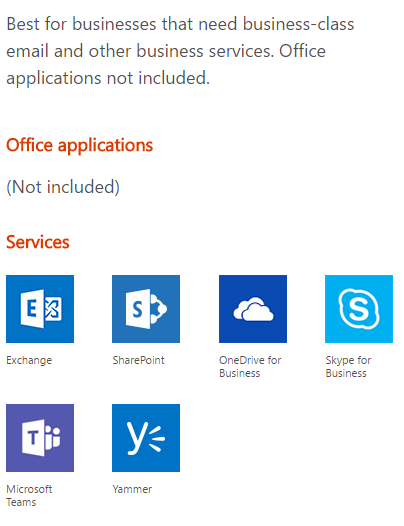Click the Office applications heading
404x526 pixels.
click(x=80, y=145)
